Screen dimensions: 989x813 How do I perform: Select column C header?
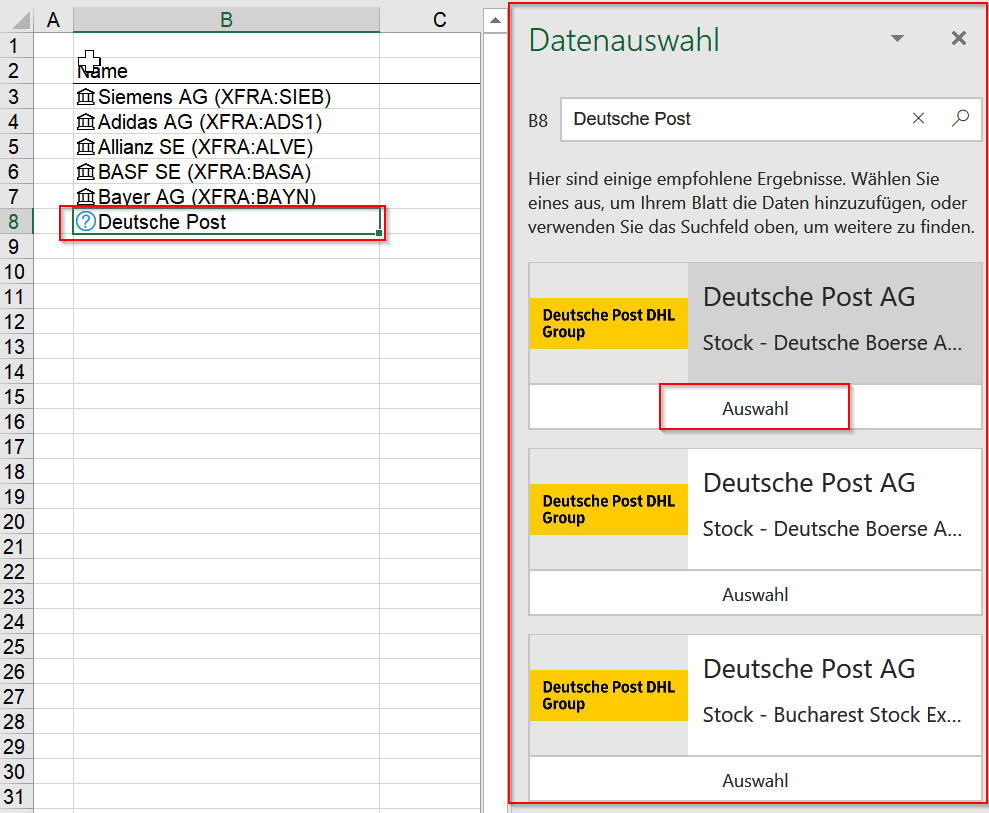pyautogui.click(x=440, y=20)
